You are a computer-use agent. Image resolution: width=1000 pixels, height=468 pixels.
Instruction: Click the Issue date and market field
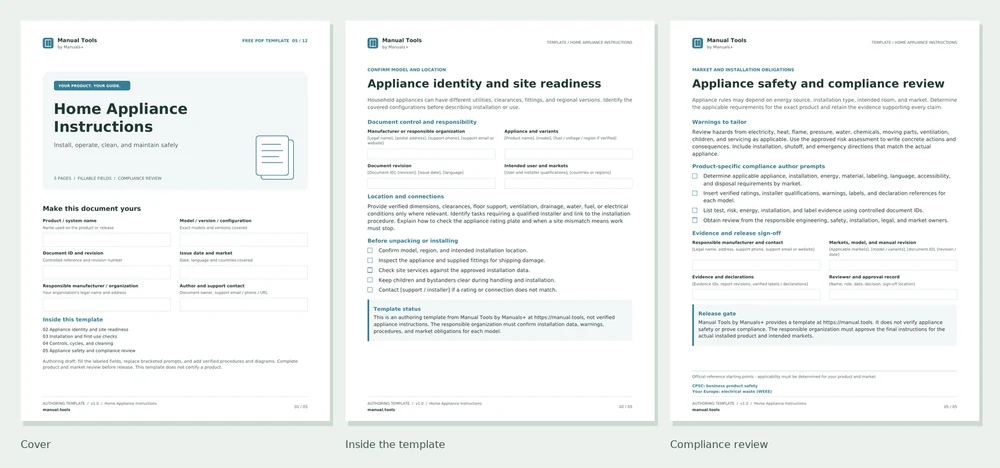(x=244, y=272)
